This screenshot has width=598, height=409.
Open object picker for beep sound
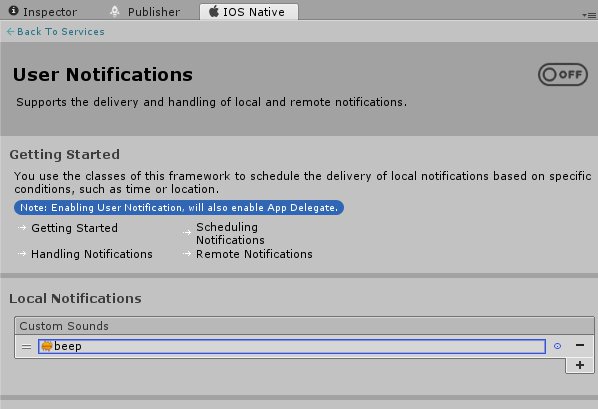tap(557, 346)
